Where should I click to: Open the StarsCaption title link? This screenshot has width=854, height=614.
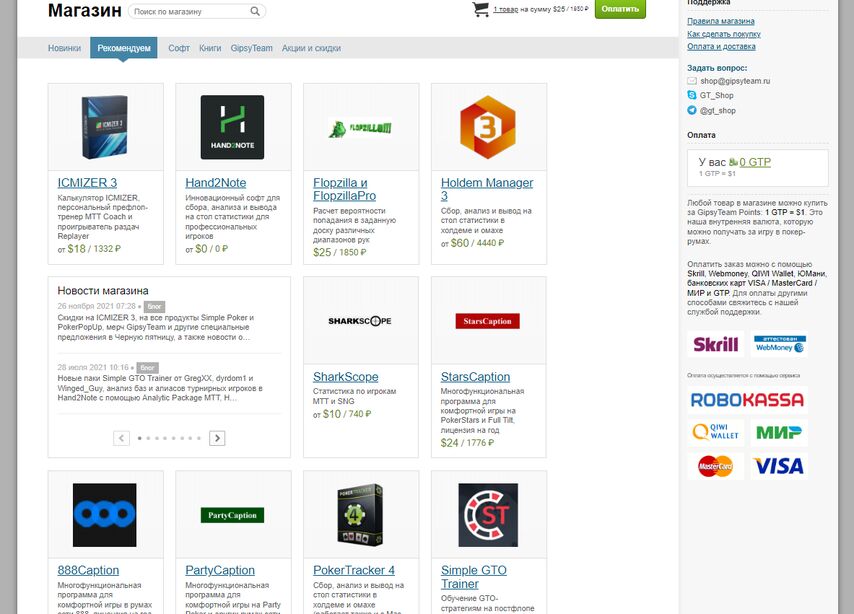tap(475, 377)
